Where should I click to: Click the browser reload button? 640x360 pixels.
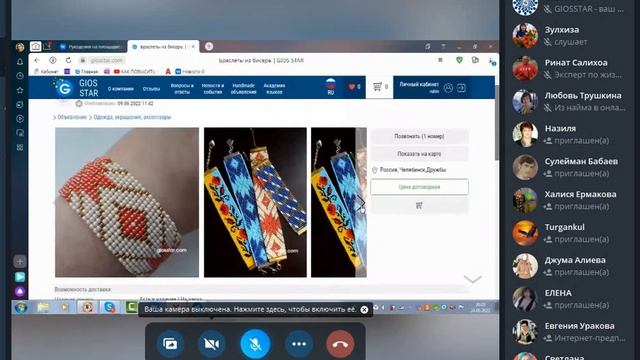[x=68, y=60]
